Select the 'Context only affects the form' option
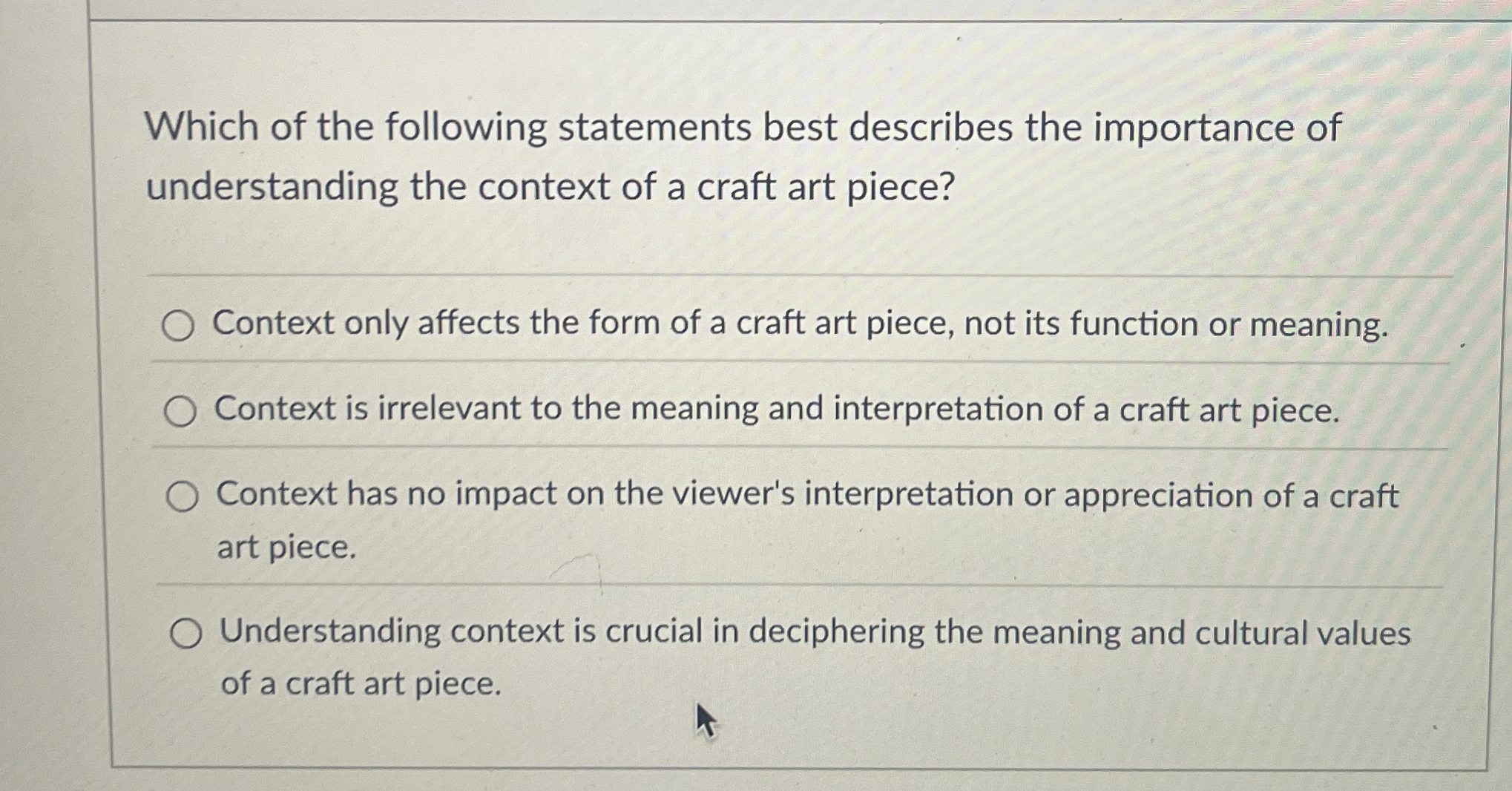 (x=183, y=325)
